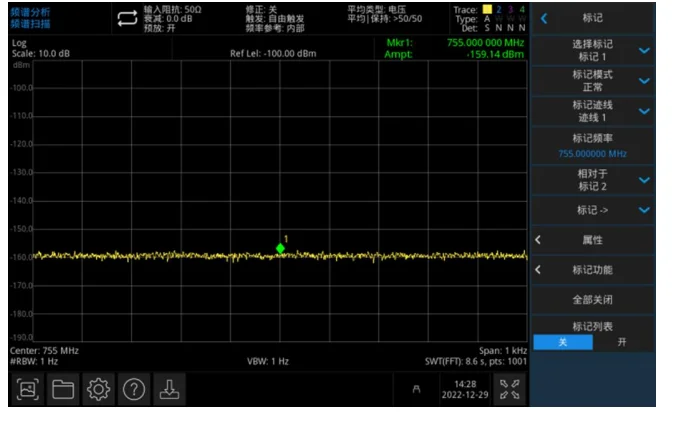Screen dimensions: 677x421
Task: Set marker list to 关 (off)
Action: pyautogui.click(x=561, y=342)
